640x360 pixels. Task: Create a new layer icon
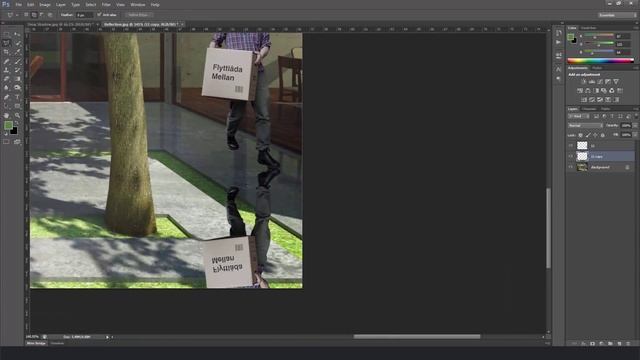click(x=619, y=344)
